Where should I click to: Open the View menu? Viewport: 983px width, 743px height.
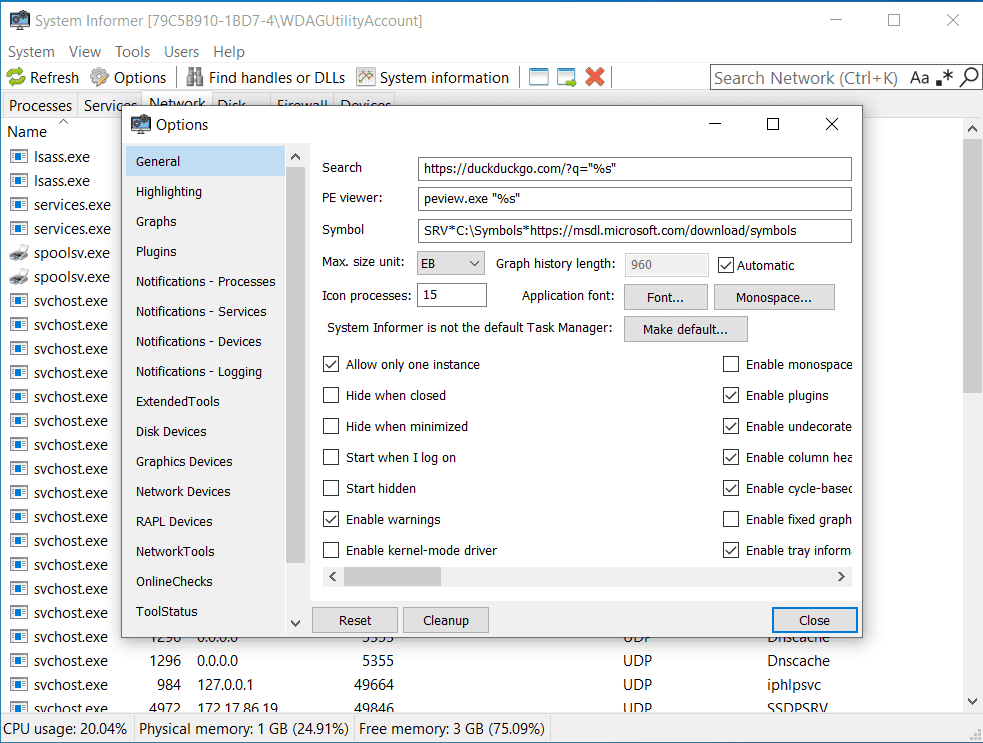(x=85, y=51)
